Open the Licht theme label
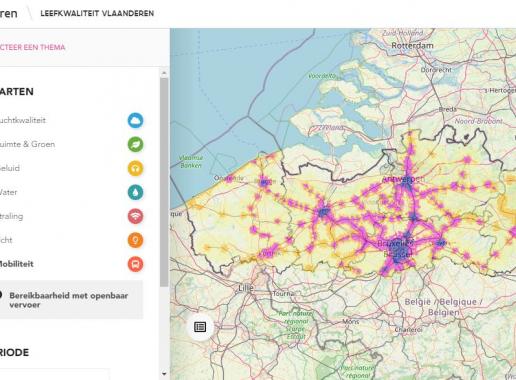516x380 pixels. tap(6, 240)
